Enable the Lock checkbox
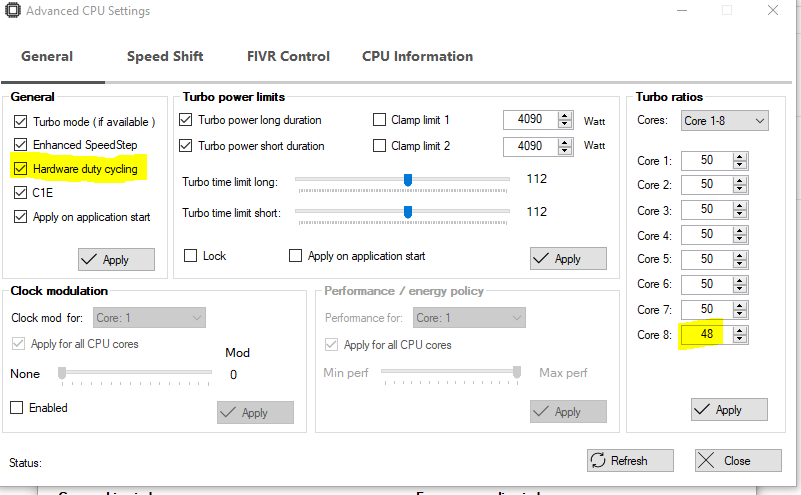This screenshot has width=801, height=495. tap(191, 256)
